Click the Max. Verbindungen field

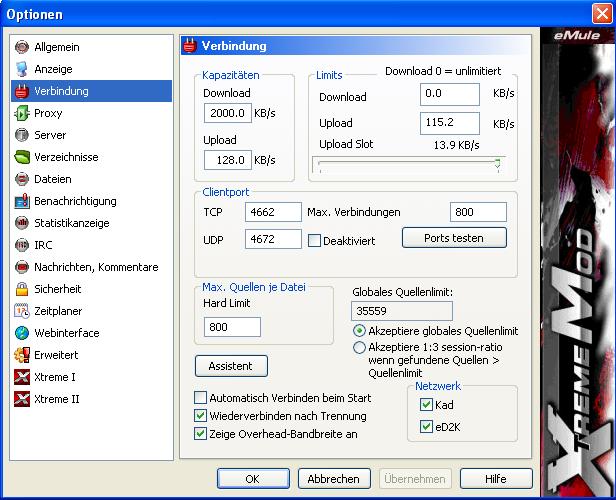(478, 212)
